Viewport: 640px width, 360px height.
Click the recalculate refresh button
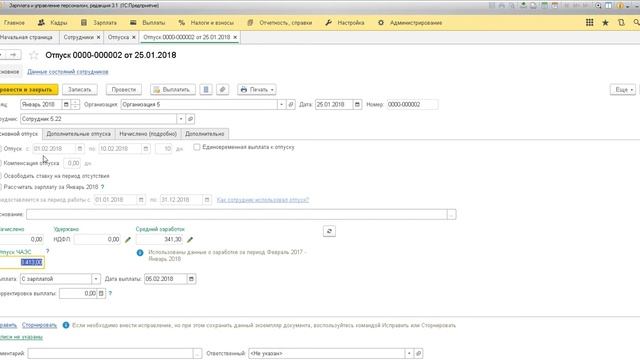[x=329, y=231]
